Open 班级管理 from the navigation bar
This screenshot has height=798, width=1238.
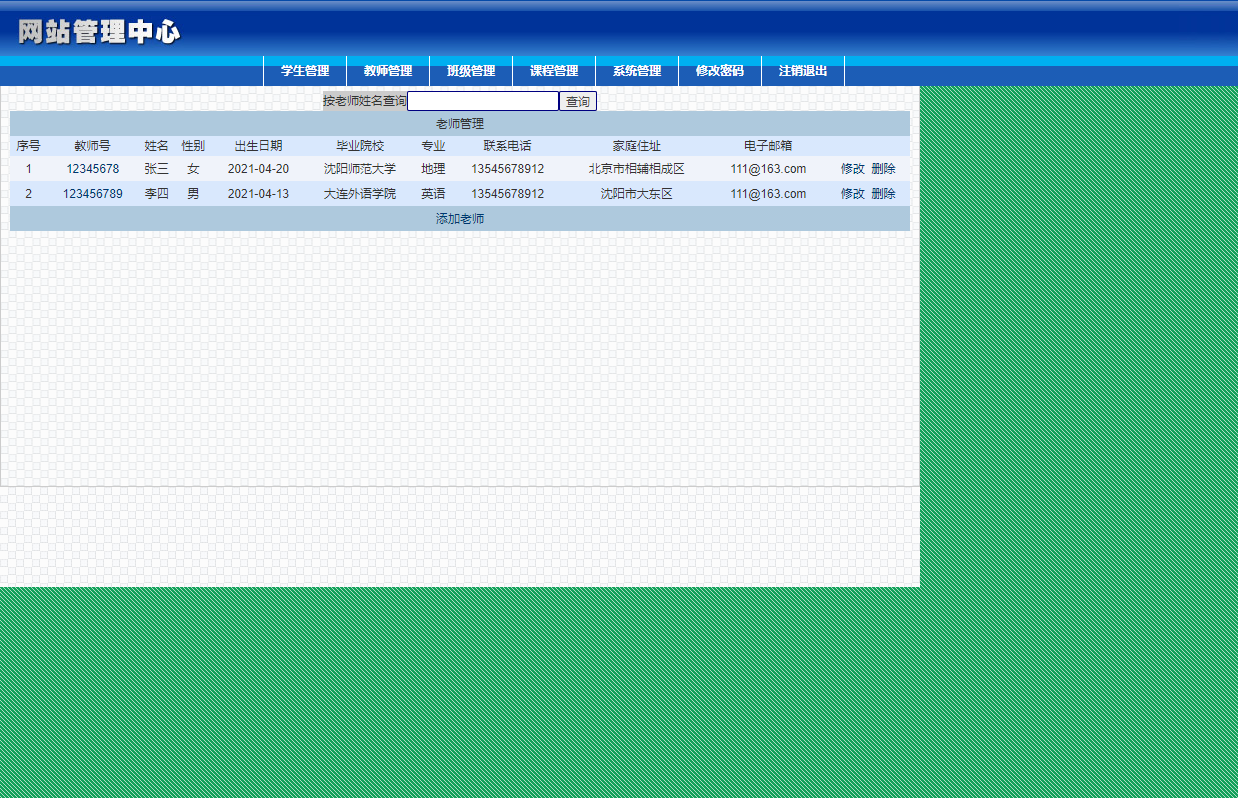tap(470, 71)
